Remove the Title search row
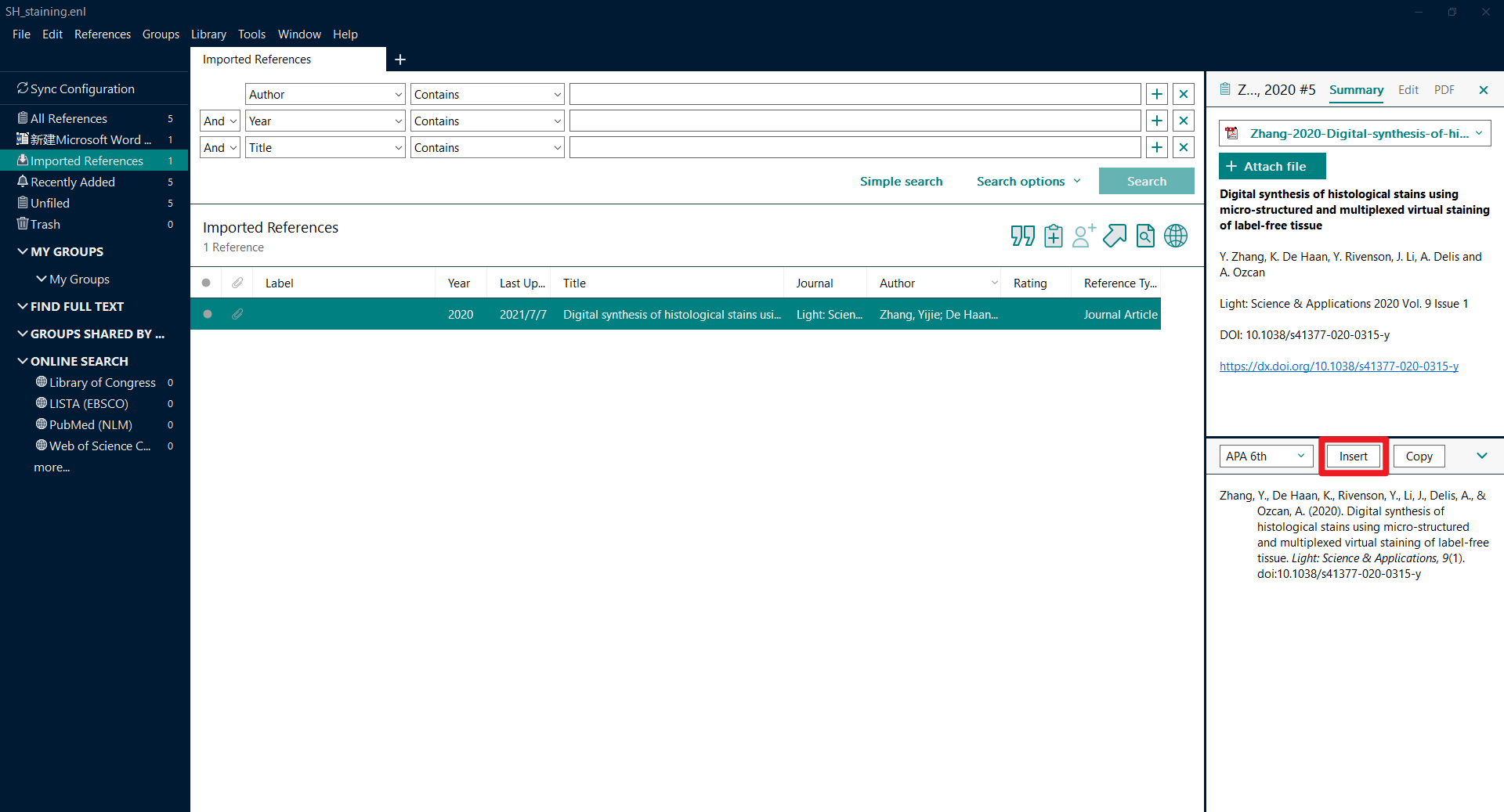 point(1184,147)
